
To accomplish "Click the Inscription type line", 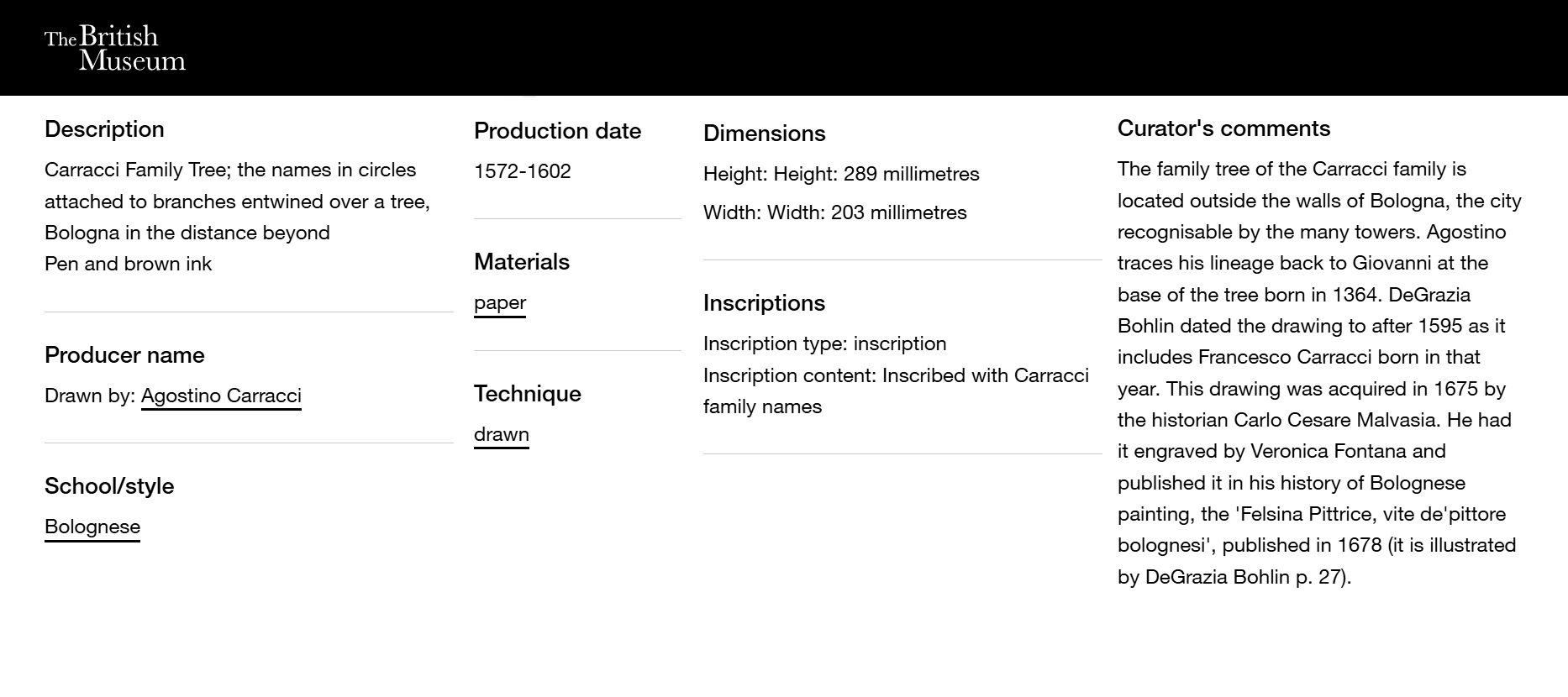I will pyautogui.click(x=825, y=343).
